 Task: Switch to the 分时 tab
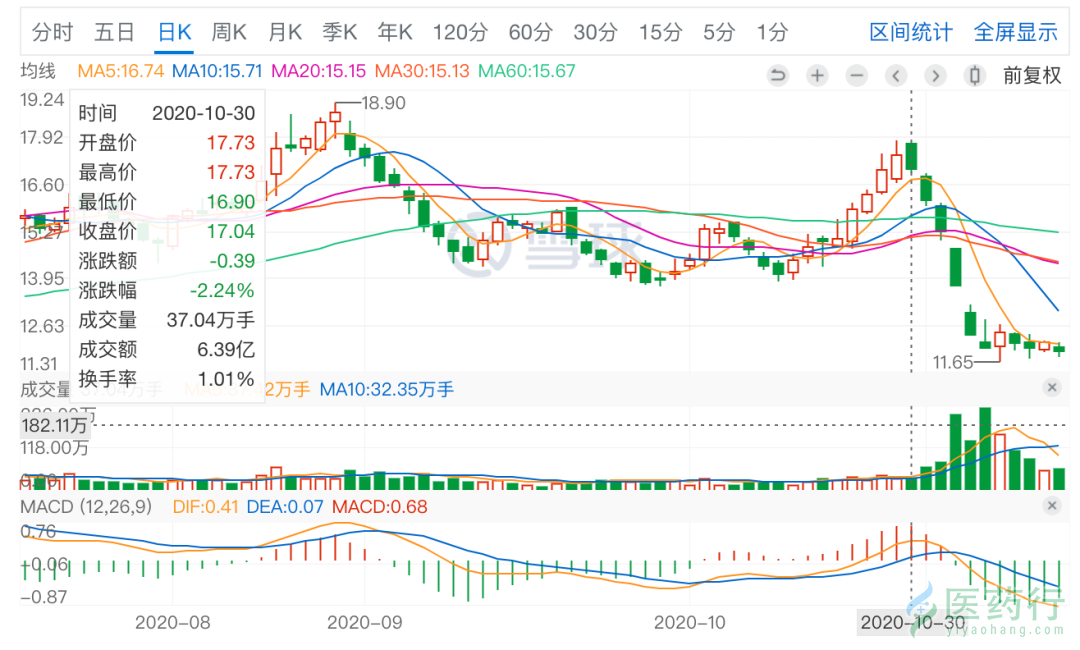[52, 32]
